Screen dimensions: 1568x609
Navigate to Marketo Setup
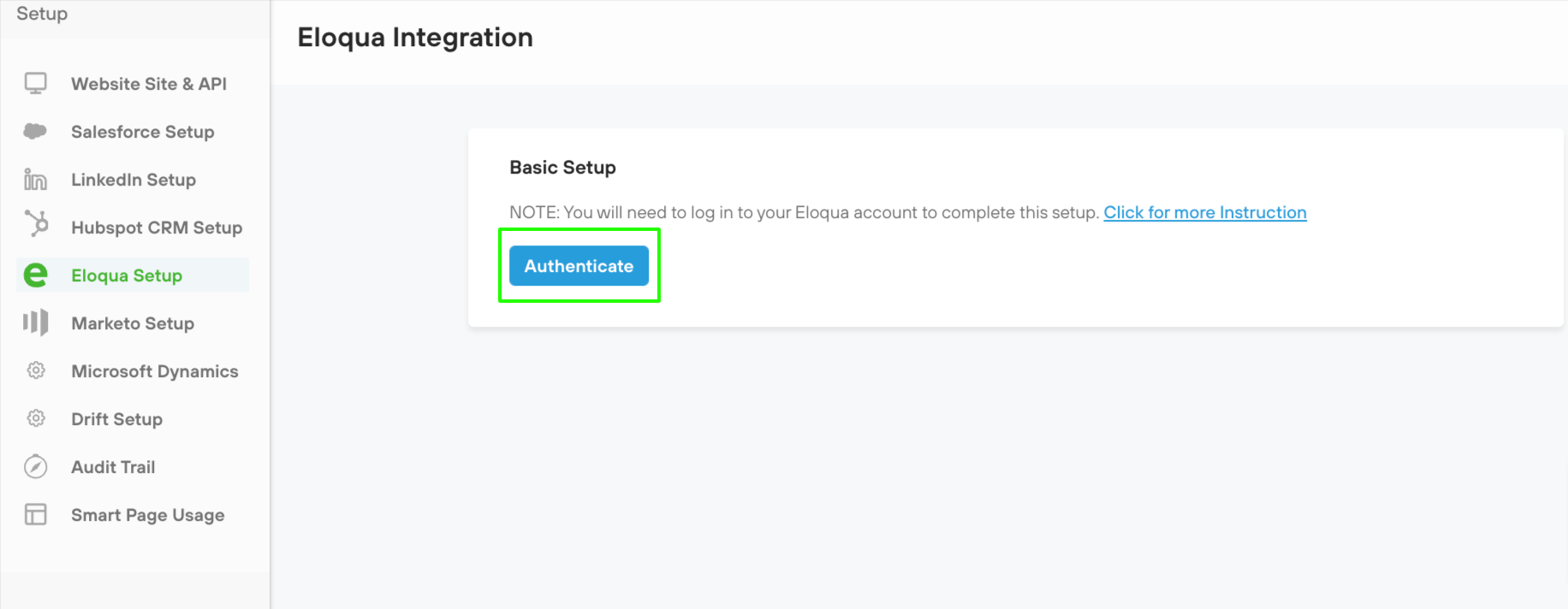coord(132,322)
